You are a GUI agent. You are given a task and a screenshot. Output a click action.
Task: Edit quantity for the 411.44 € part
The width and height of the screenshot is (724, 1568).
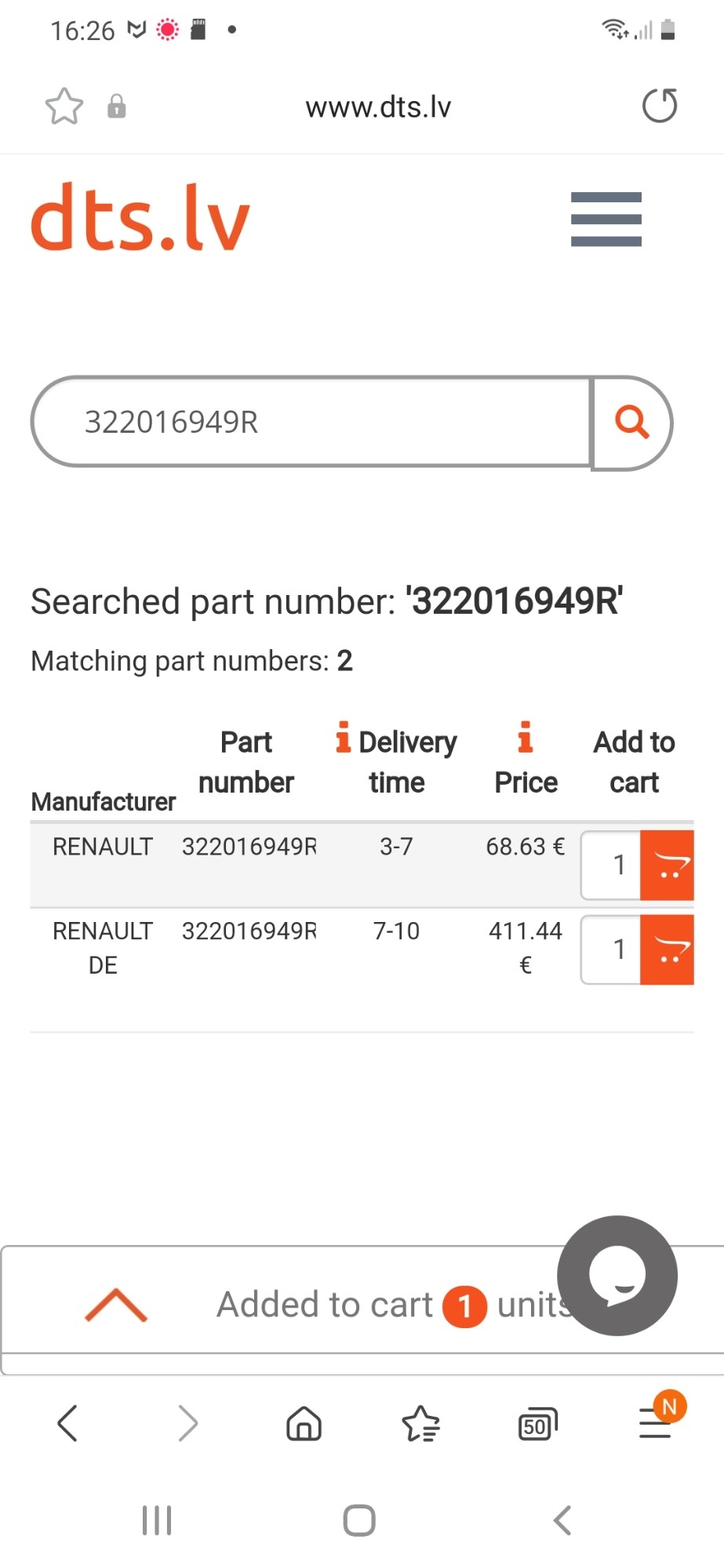point(613,949)
